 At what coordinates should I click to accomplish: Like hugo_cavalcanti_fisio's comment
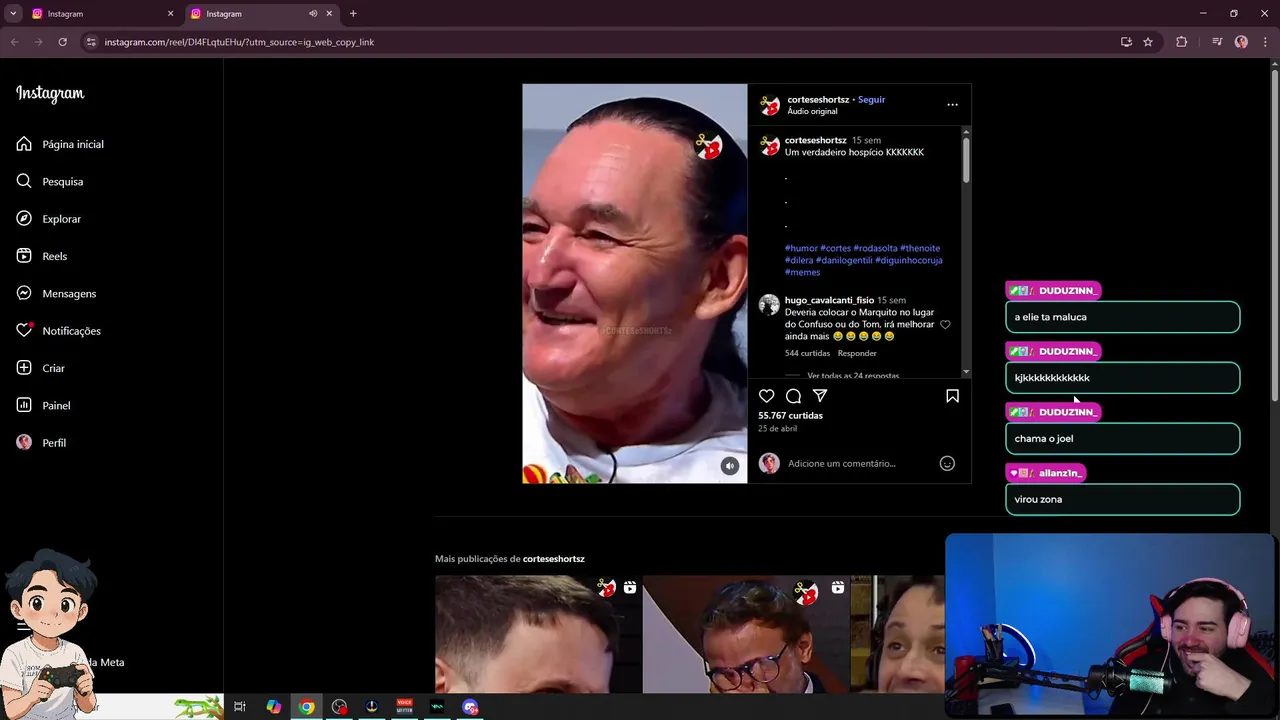[945, 325]
